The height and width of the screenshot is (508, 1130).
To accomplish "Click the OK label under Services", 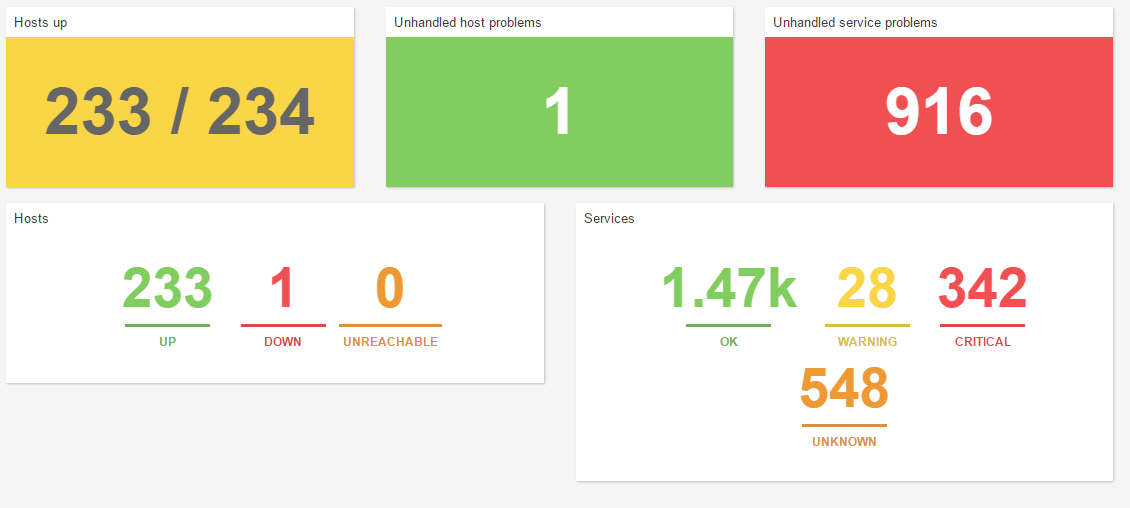I will click(729, 342).
